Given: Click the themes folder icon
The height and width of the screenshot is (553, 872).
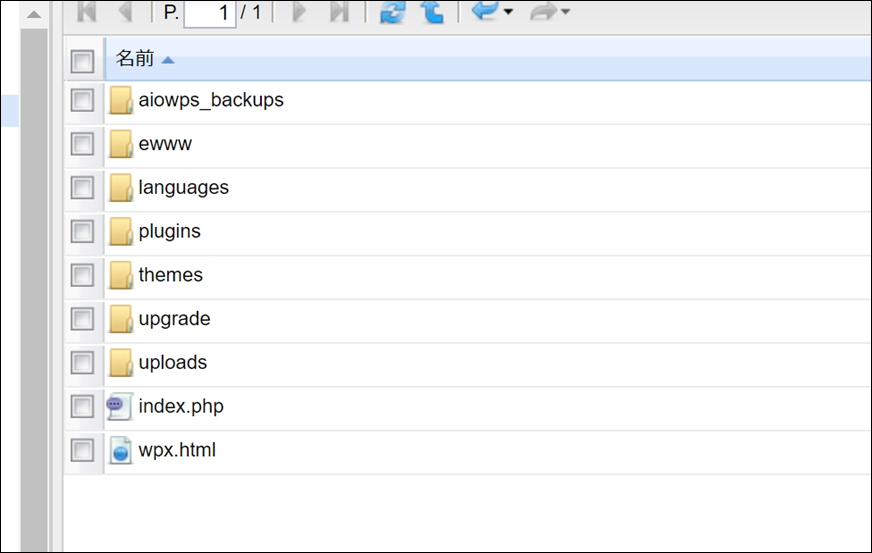Looking at the screenshot, I should click(121, 275).
